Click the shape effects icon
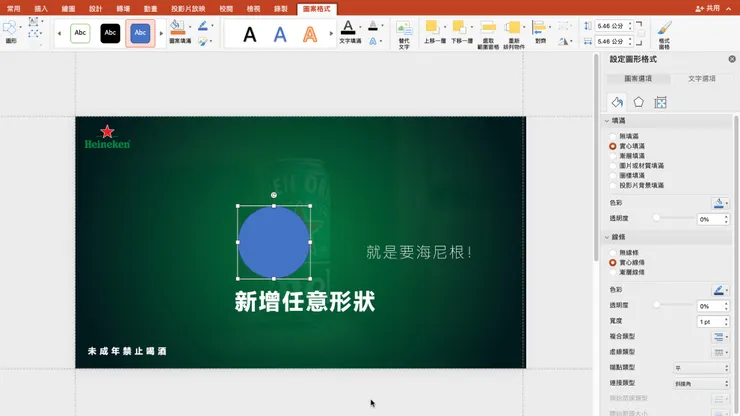This screenshot has width=740, height=416. 203,42
